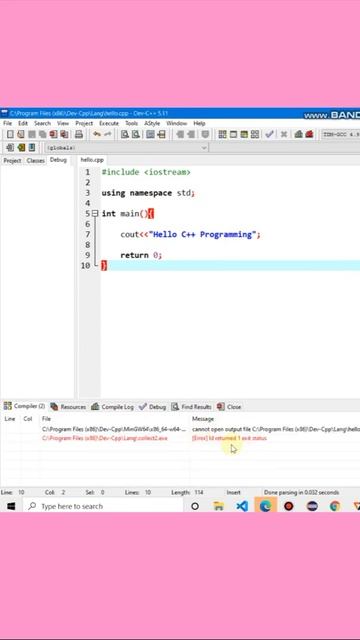This screenshot has height=640, width=360.
Task: Click the Close file toolbar icon
Action: coord(53,134)
